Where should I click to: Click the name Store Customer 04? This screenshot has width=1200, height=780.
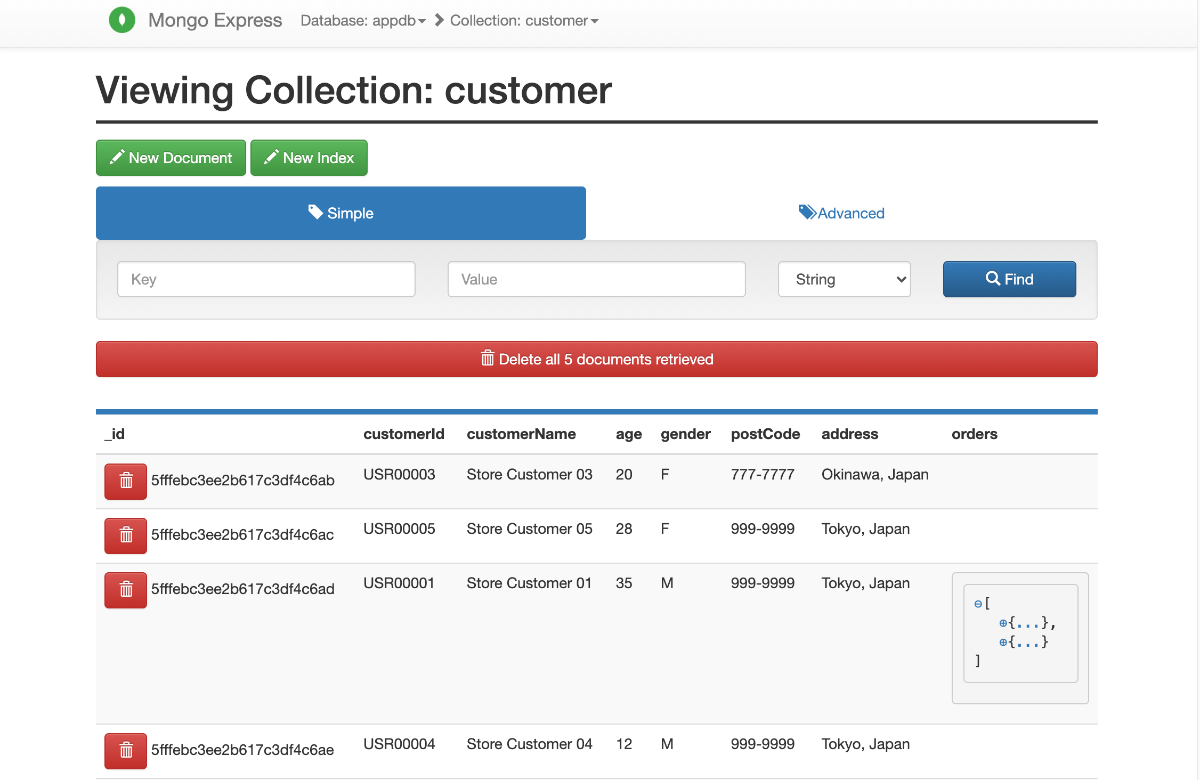click(x=530, y=743)
